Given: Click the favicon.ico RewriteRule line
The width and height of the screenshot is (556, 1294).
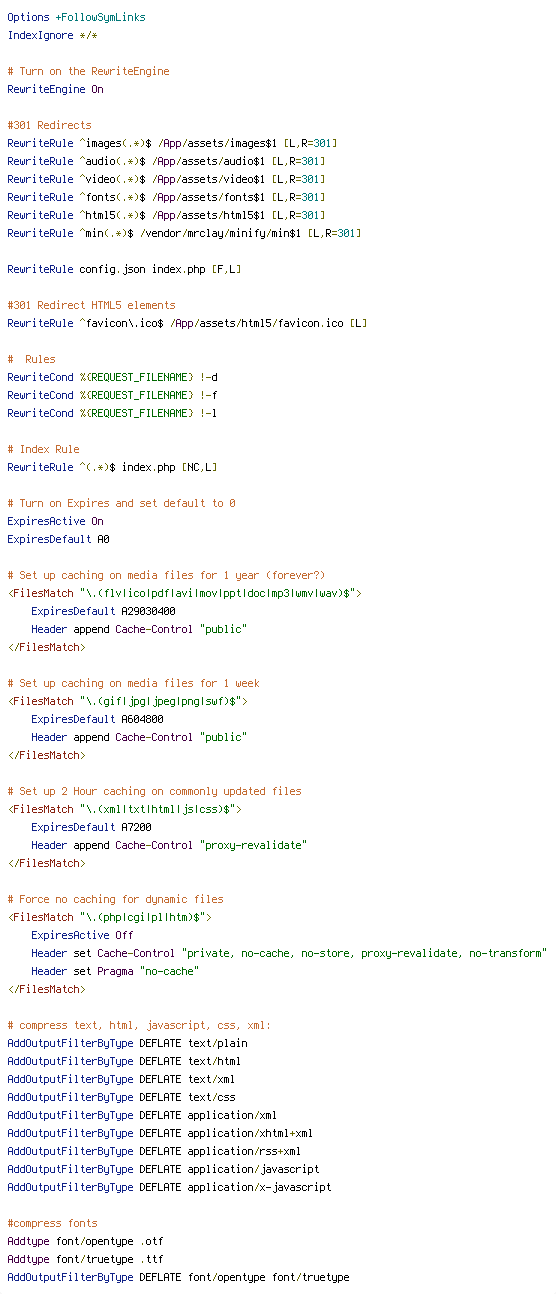Looking at the screenshot, I should pos(187,324).
